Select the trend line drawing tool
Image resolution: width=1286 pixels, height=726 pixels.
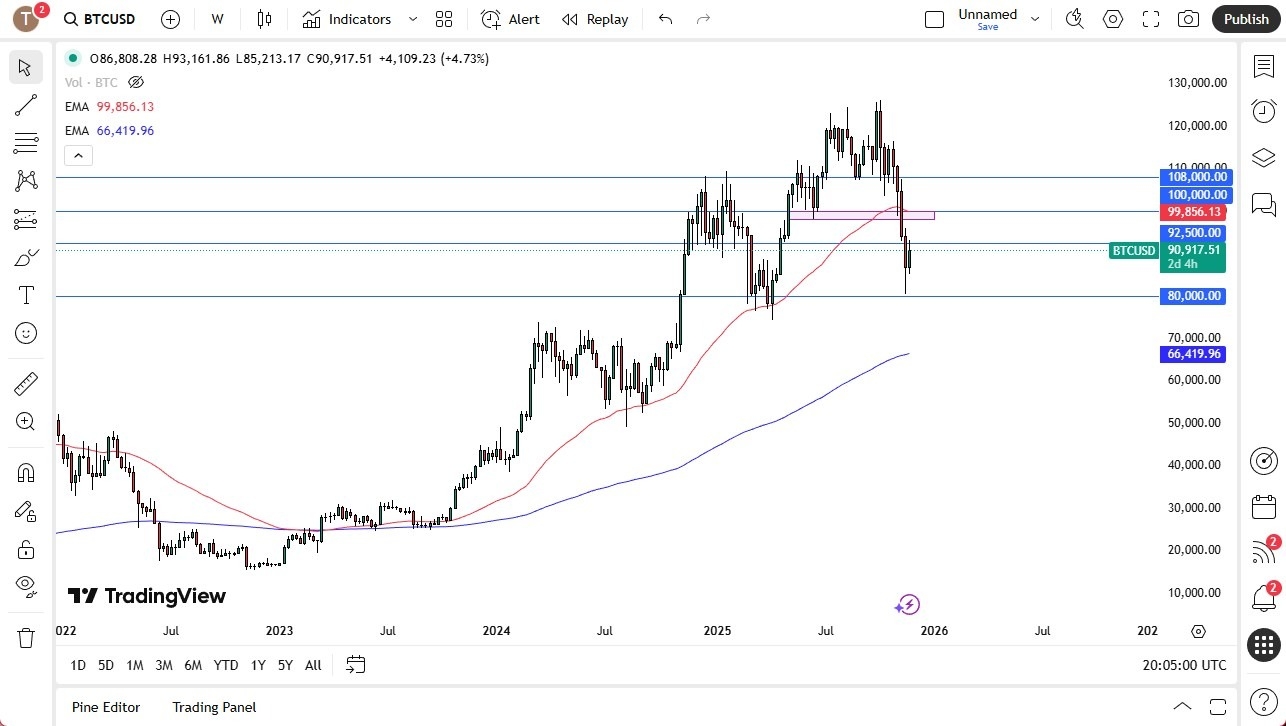pos(26,106)
